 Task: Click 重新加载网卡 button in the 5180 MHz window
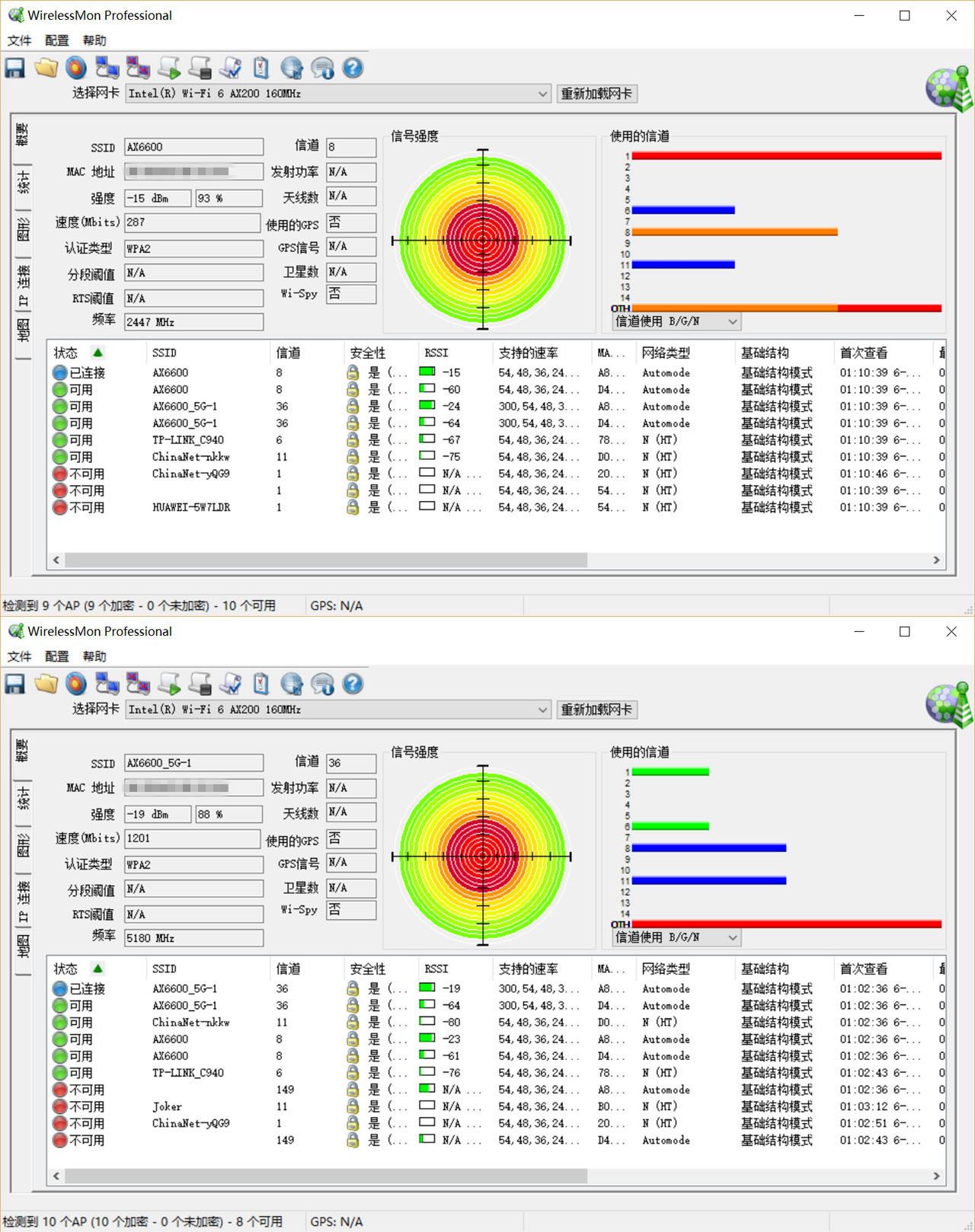(596, 710)
